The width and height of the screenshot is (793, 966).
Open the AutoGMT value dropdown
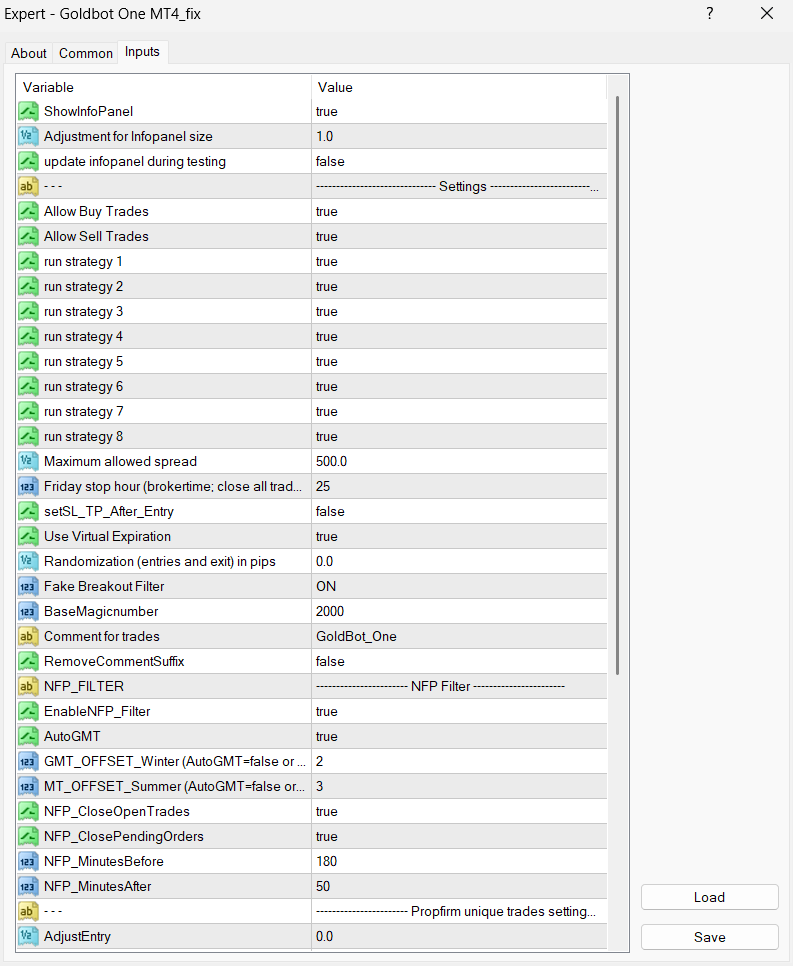(458, 736)
